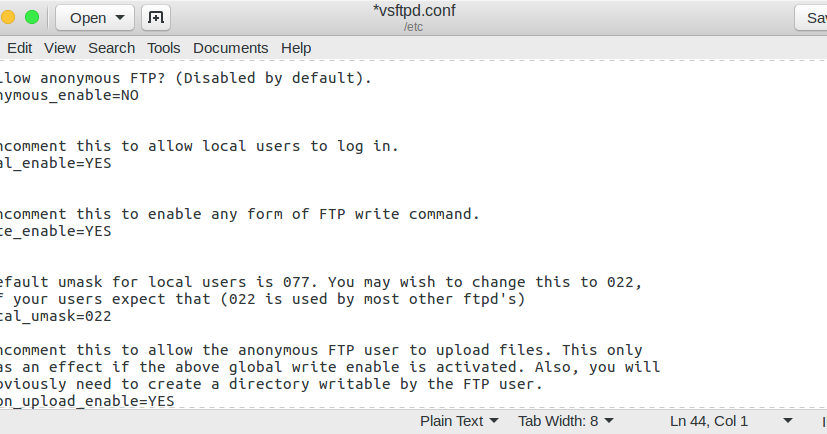This screenshot has height=434, width=827.
Task: Click the new document tab icon
Action: click(x=156, y=18)
